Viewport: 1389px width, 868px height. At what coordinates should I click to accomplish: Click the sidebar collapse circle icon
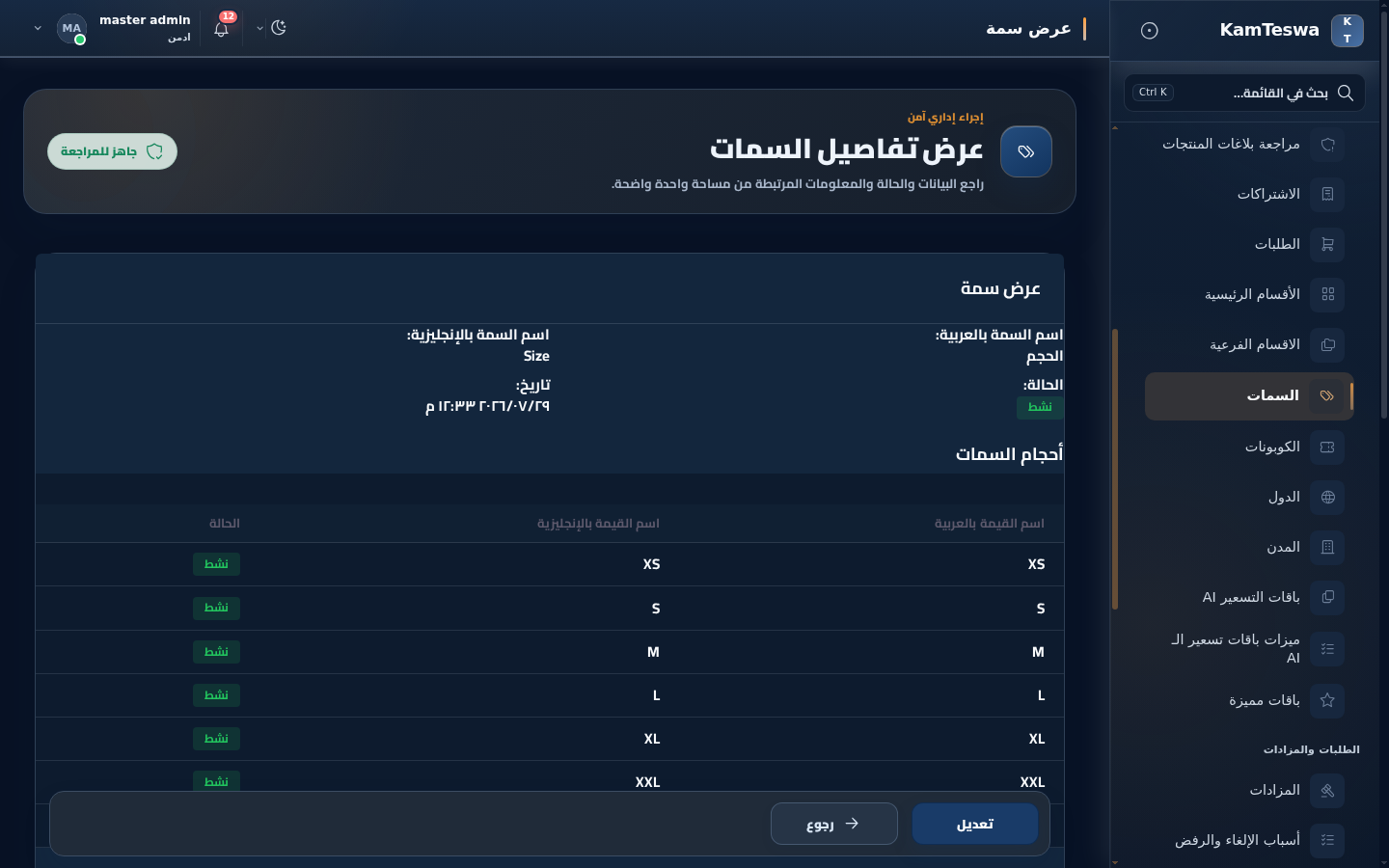tap(1149, 30)
